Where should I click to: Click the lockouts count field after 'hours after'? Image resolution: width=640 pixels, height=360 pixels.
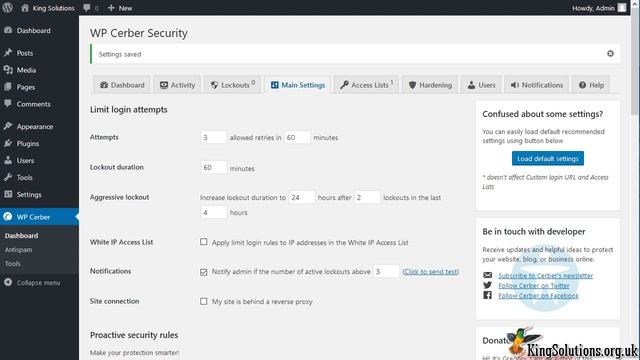click(367, 197)
